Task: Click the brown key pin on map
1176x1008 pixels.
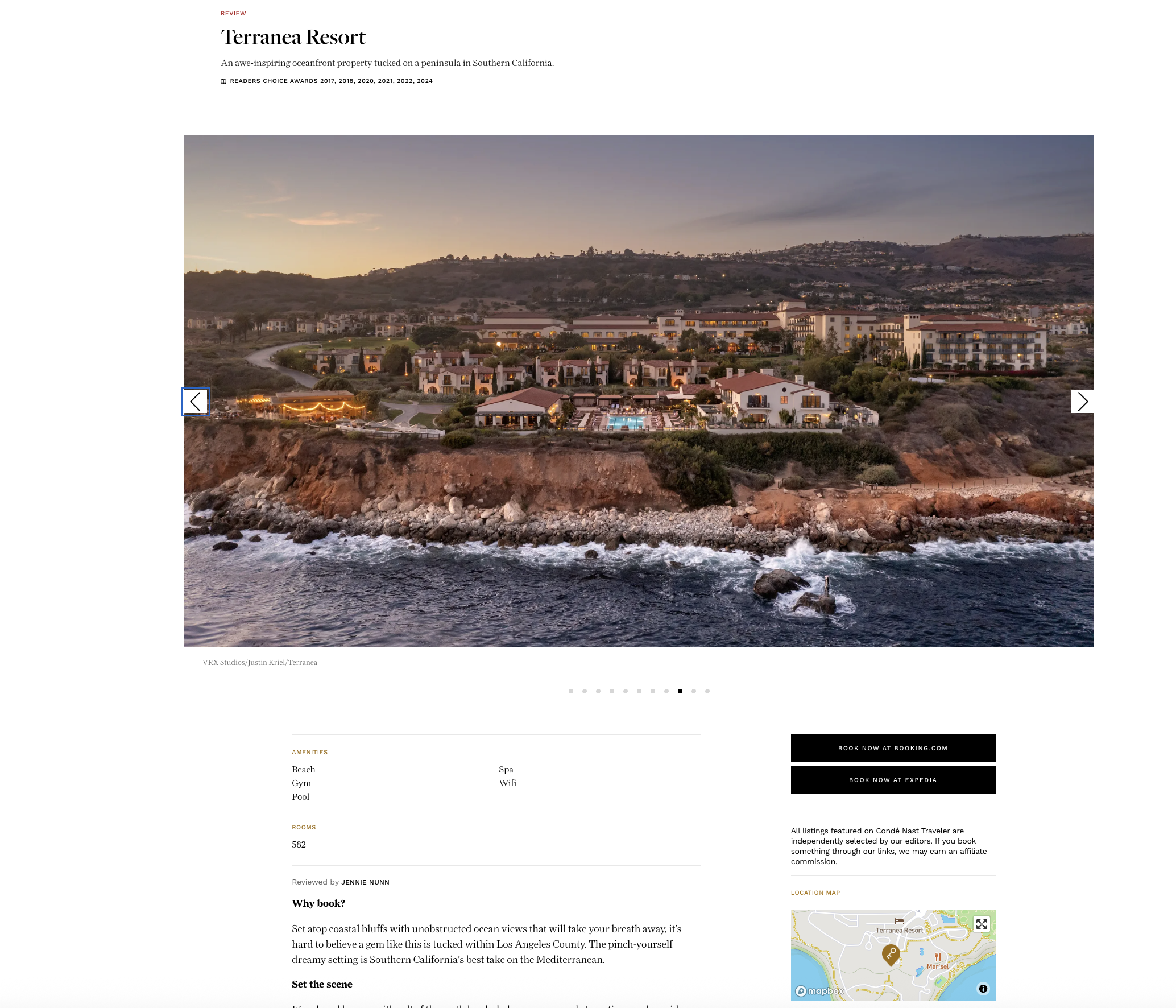Action: point(890,954)
